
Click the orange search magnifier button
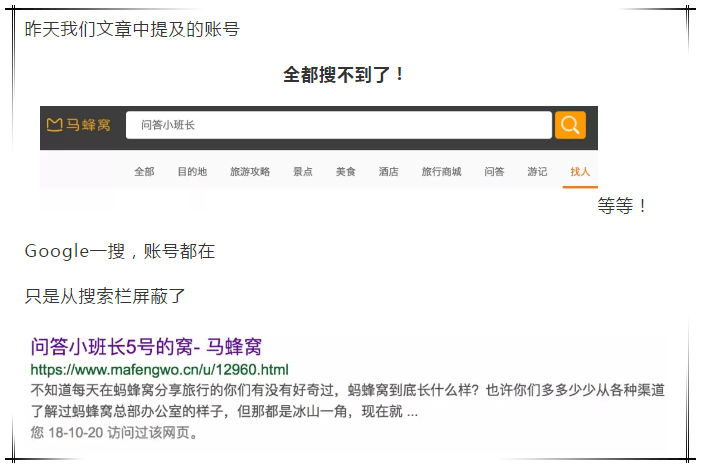pos(570,125)
